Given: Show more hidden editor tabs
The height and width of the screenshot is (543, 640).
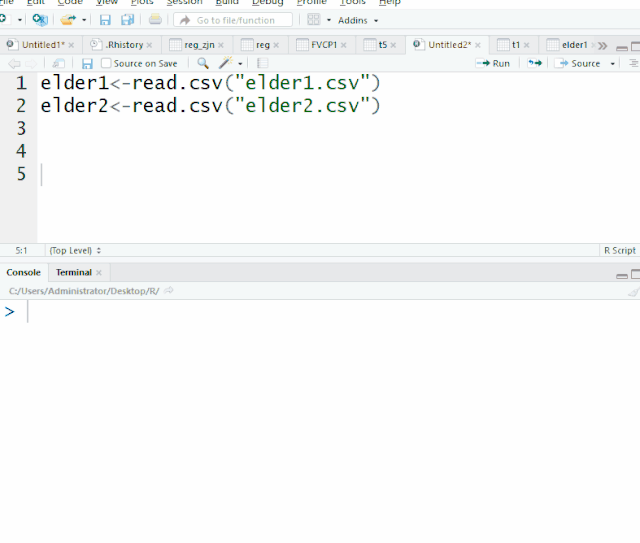Looking at the screenshot, I should [602, 45].
